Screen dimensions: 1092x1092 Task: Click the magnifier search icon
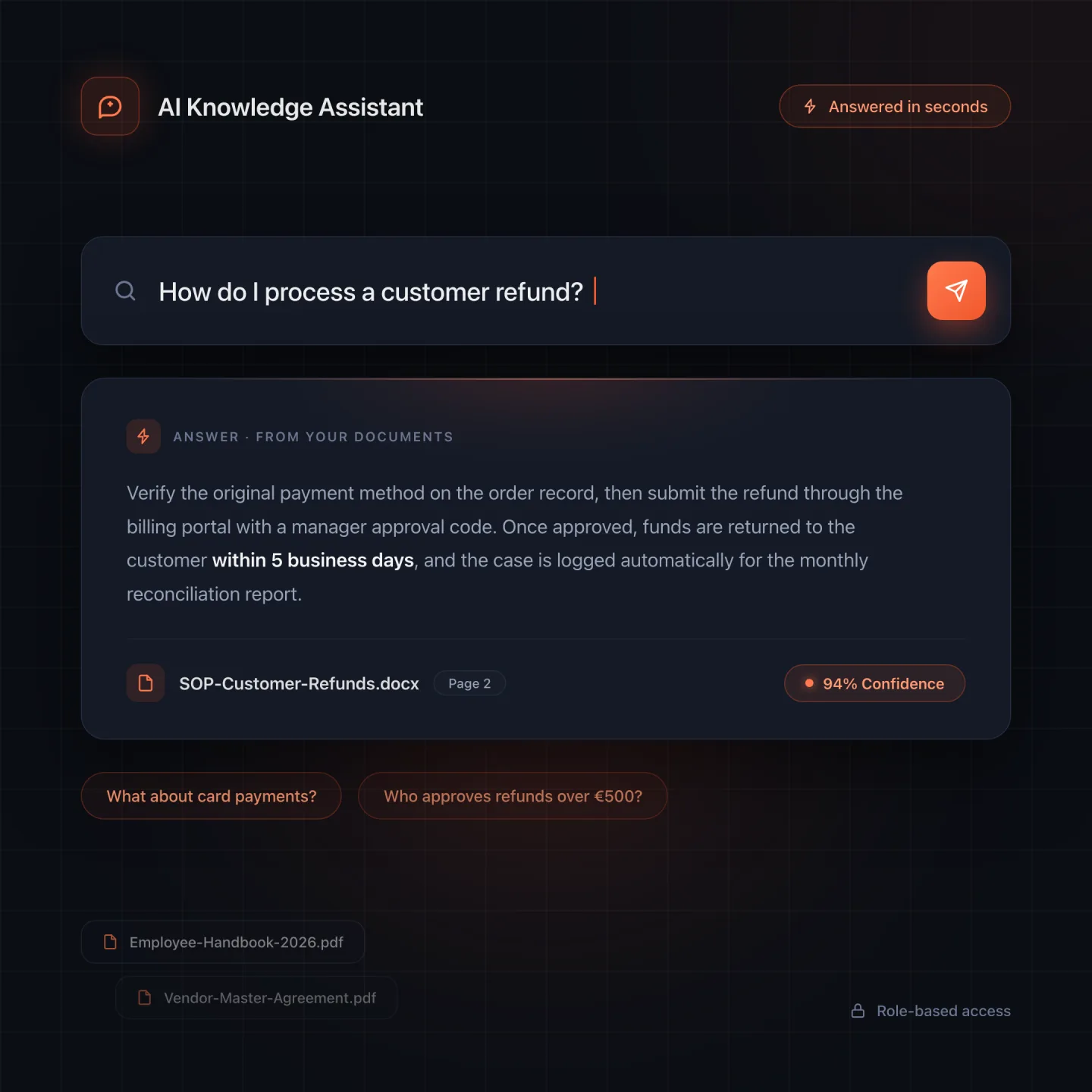coord(125,291)
